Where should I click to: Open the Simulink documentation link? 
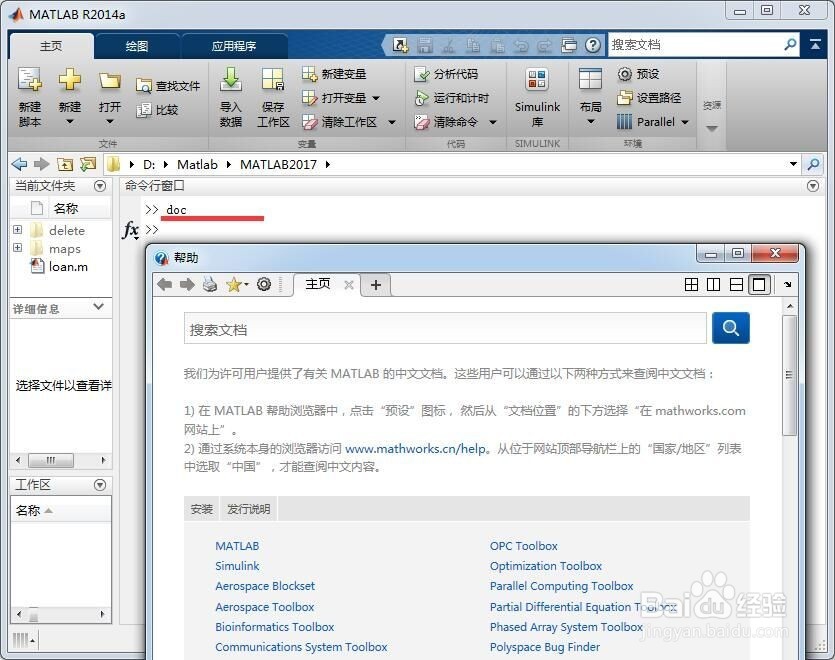click(237, 566)
